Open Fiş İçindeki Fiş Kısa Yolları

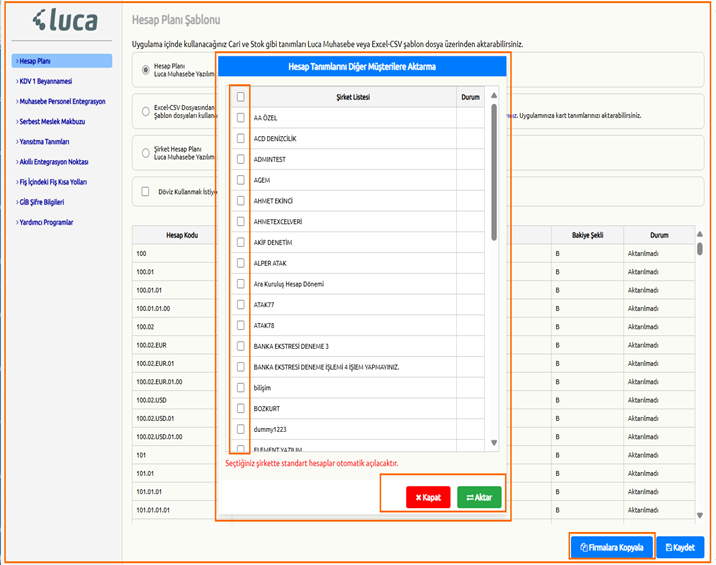point(51,182)
